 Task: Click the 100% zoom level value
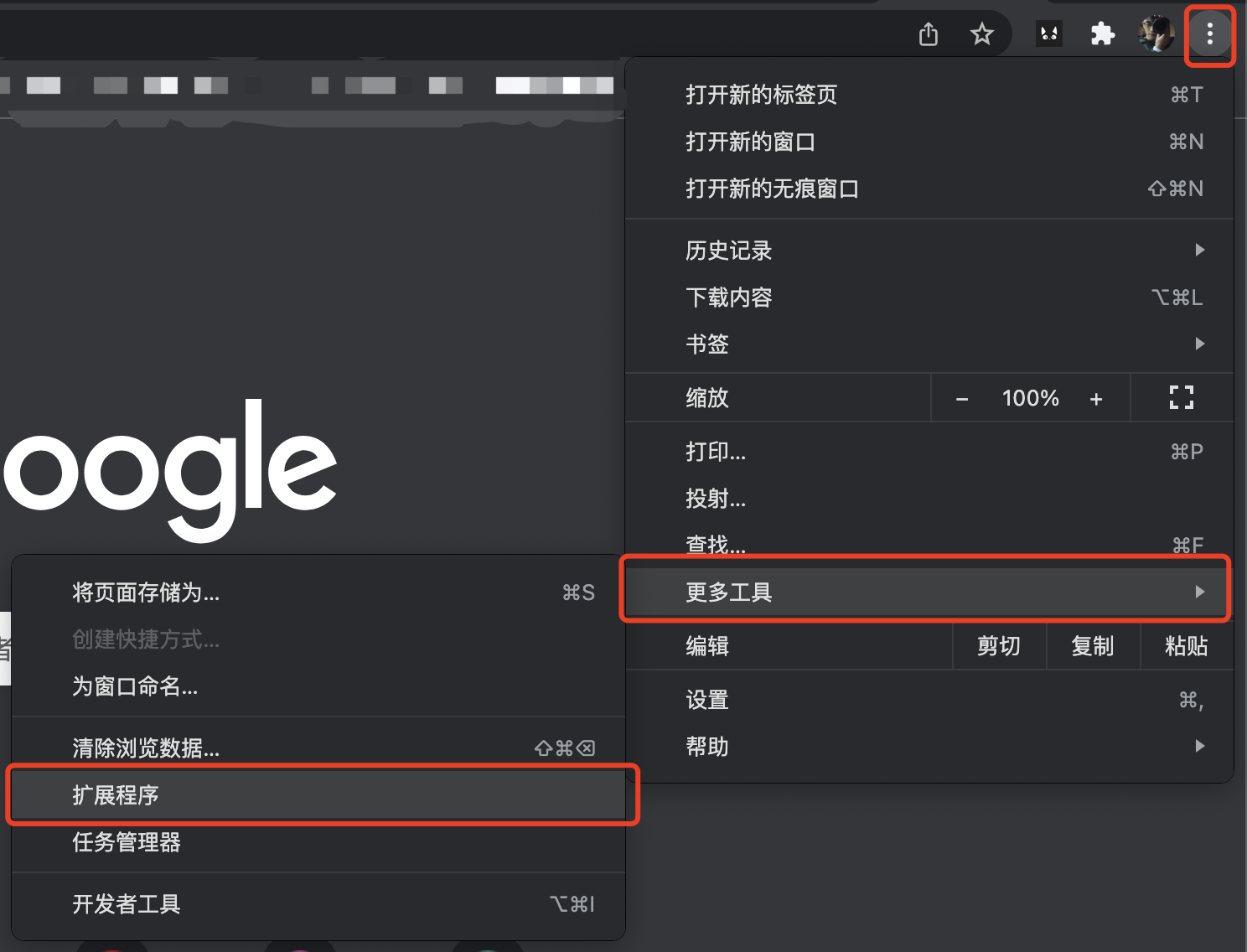(1030, 398)
